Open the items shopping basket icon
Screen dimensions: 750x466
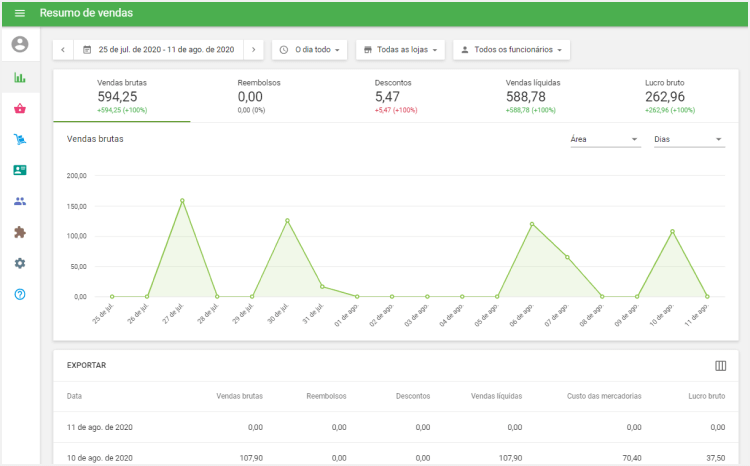(x=20, y=108)
